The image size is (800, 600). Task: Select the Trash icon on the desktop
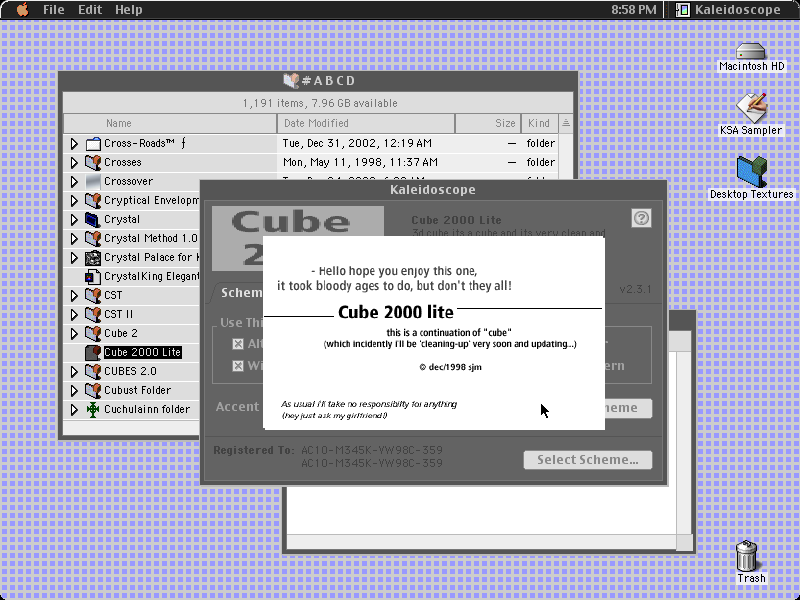(746, 556)
